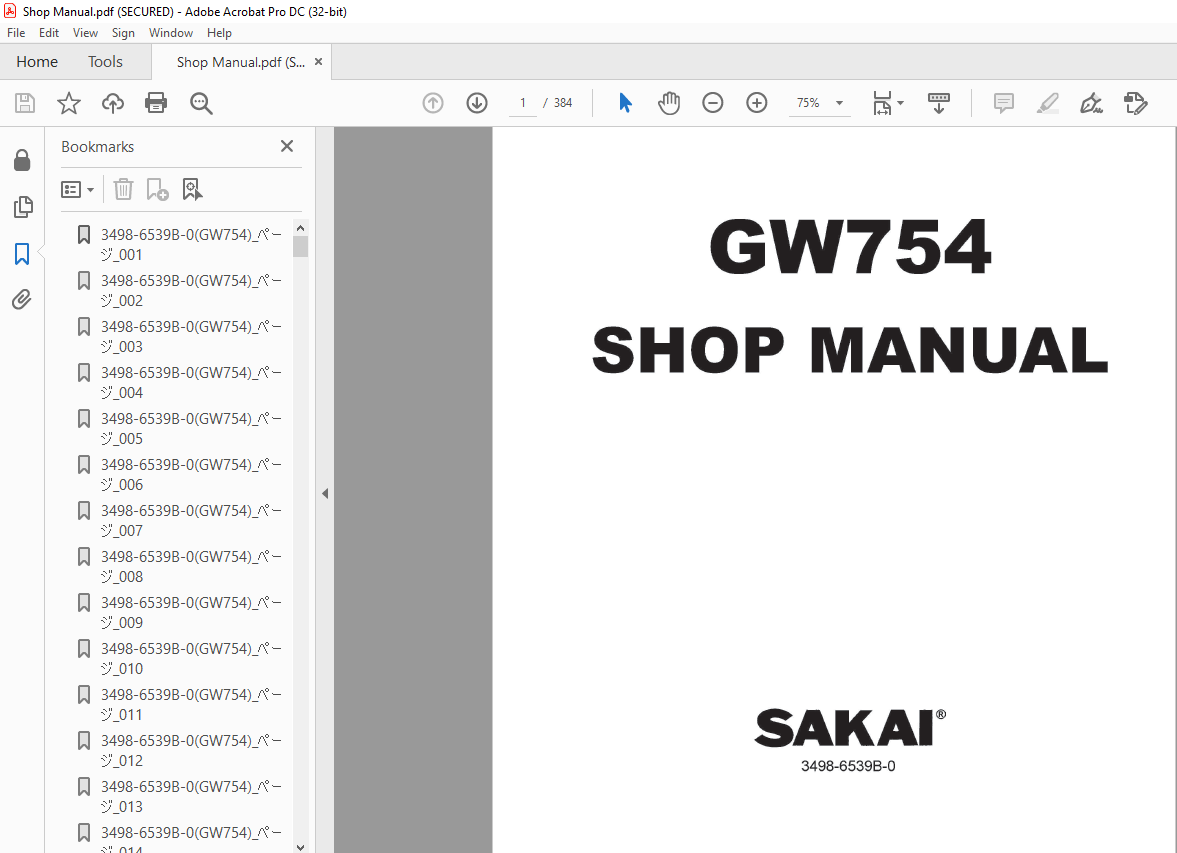Open the Edit menu
Image resolution: width=1177 pixels, height=853 pixels.
(49, 33)
